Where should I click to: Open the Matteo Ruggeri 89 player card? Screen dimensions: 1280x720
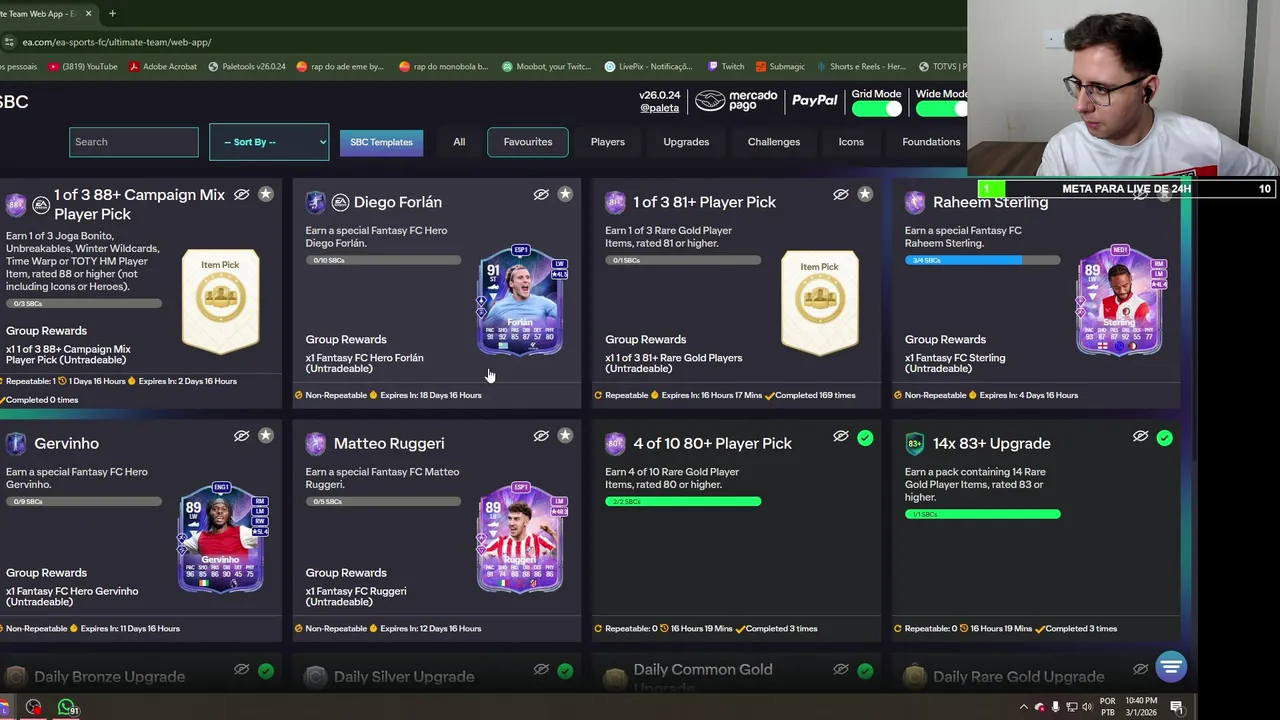coord(521,537)
